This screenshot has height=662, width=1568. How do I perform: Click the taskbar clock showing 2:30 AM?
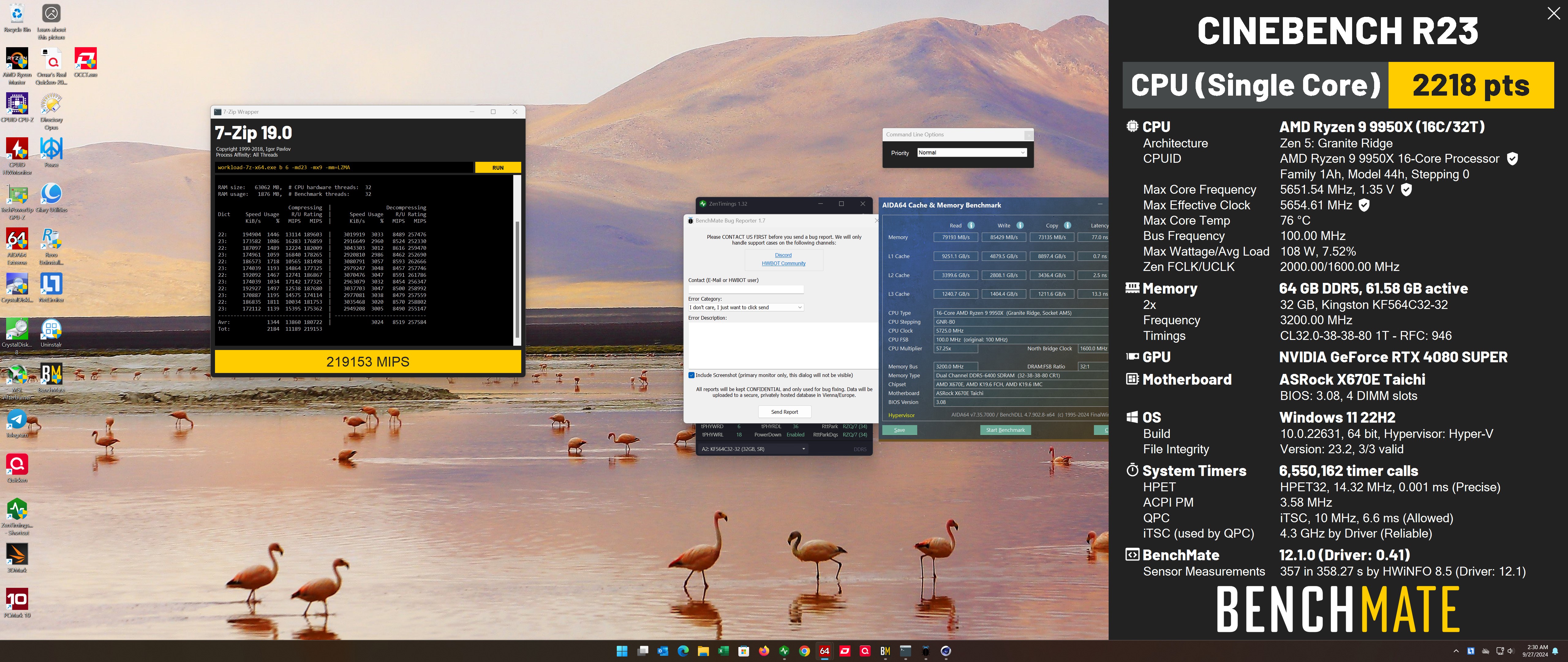[x=1535, y=651]
